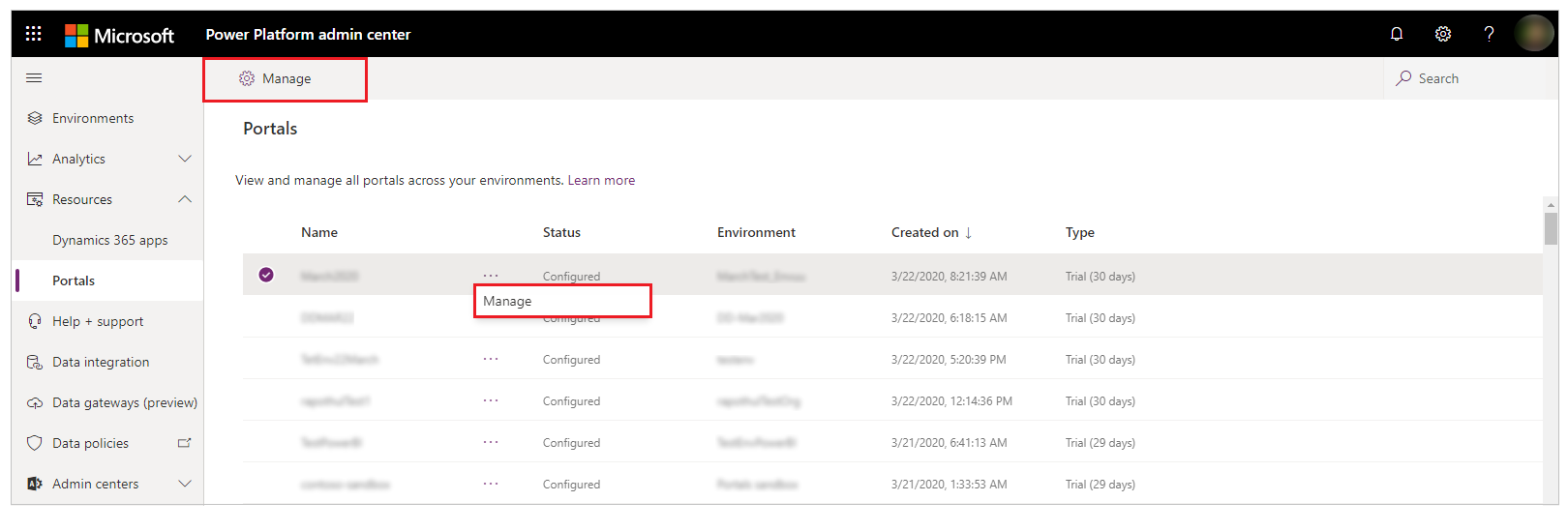
Task: Click the Microsoft logo
Action: click(x=119, y=36)
